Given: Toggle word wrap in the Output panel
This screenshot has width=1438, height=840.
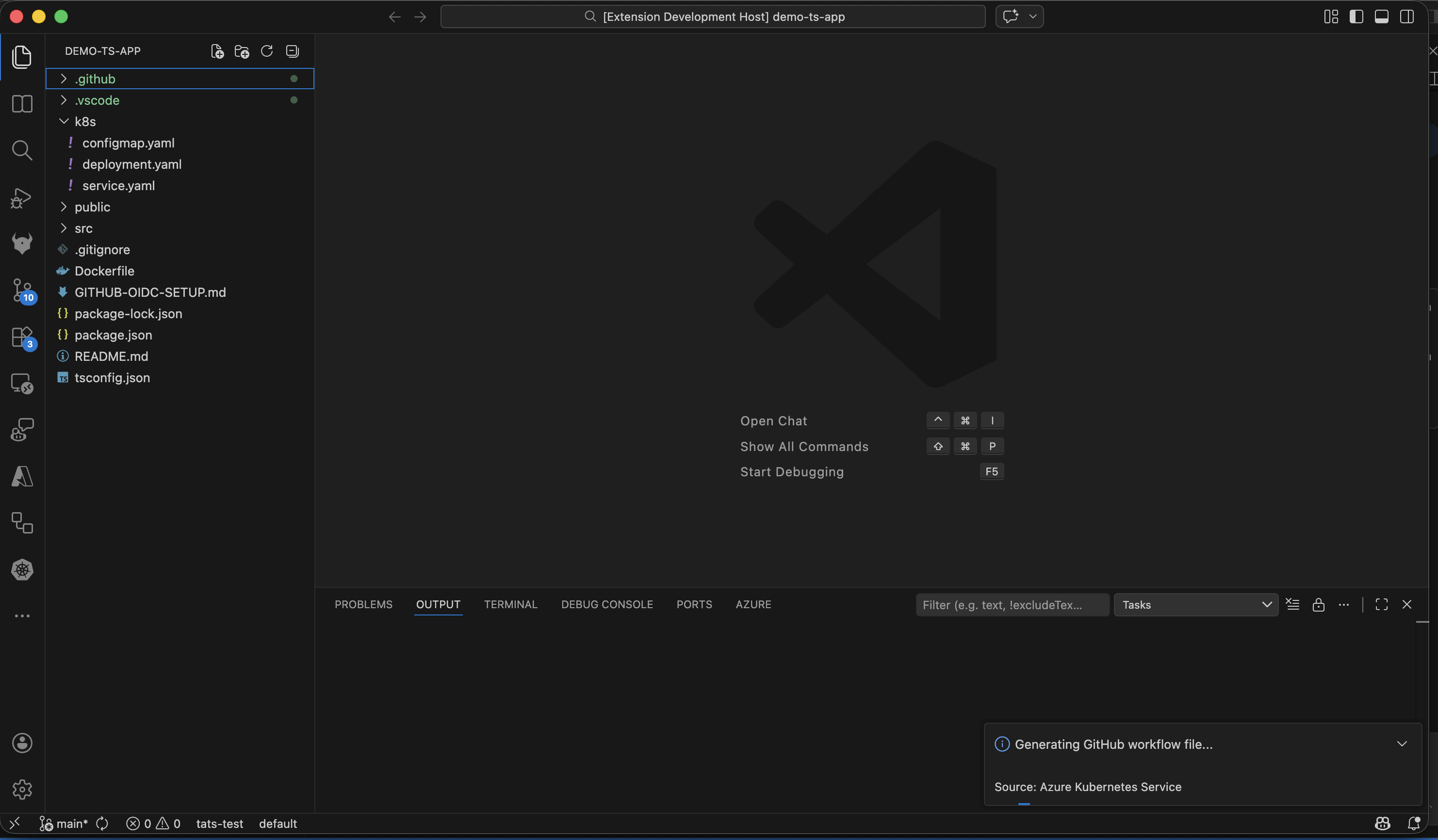Looking at the screenshot, I should 1293,604.
